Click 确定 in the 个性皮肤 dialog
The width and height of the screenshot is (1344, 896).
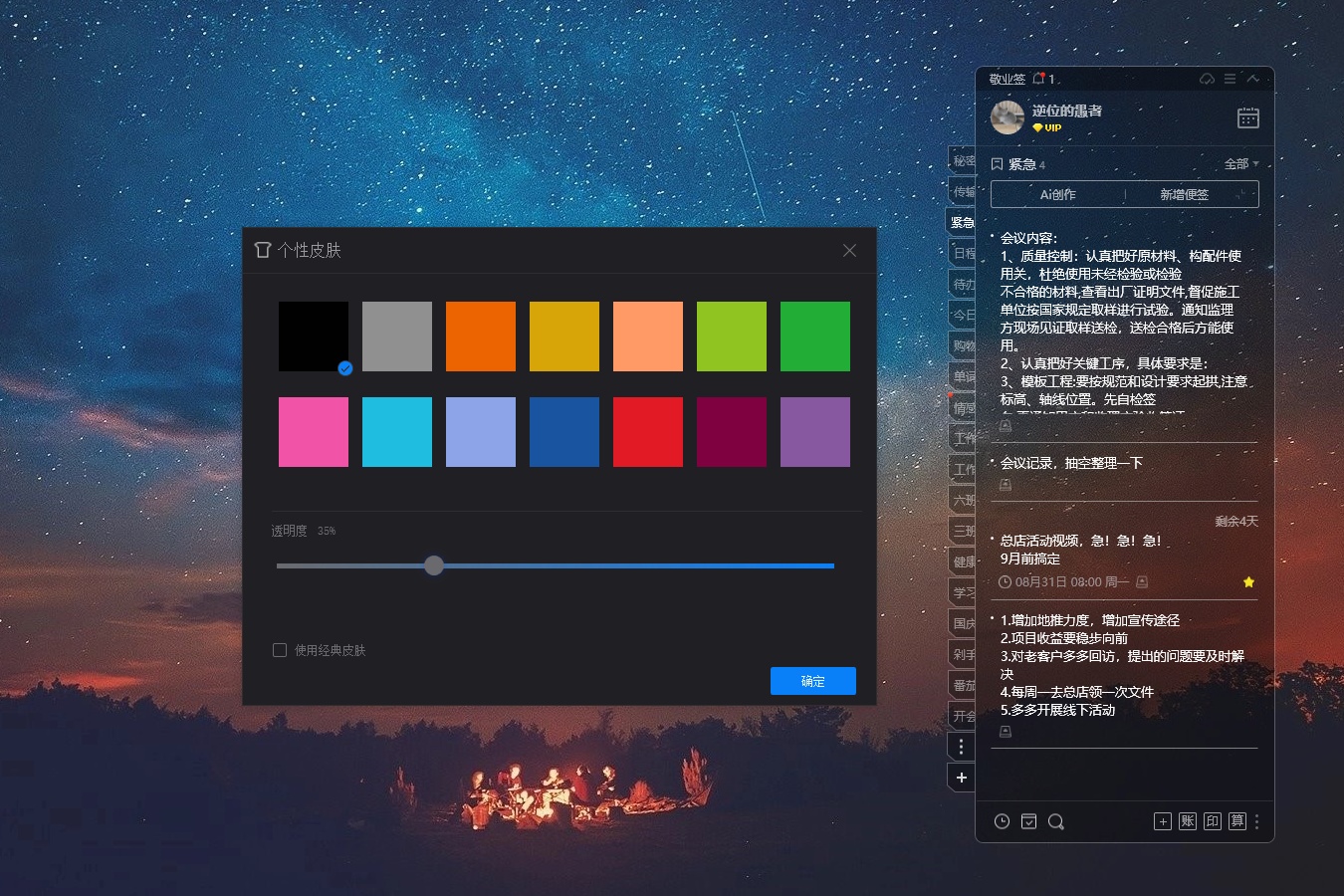(x=813, y=681)
